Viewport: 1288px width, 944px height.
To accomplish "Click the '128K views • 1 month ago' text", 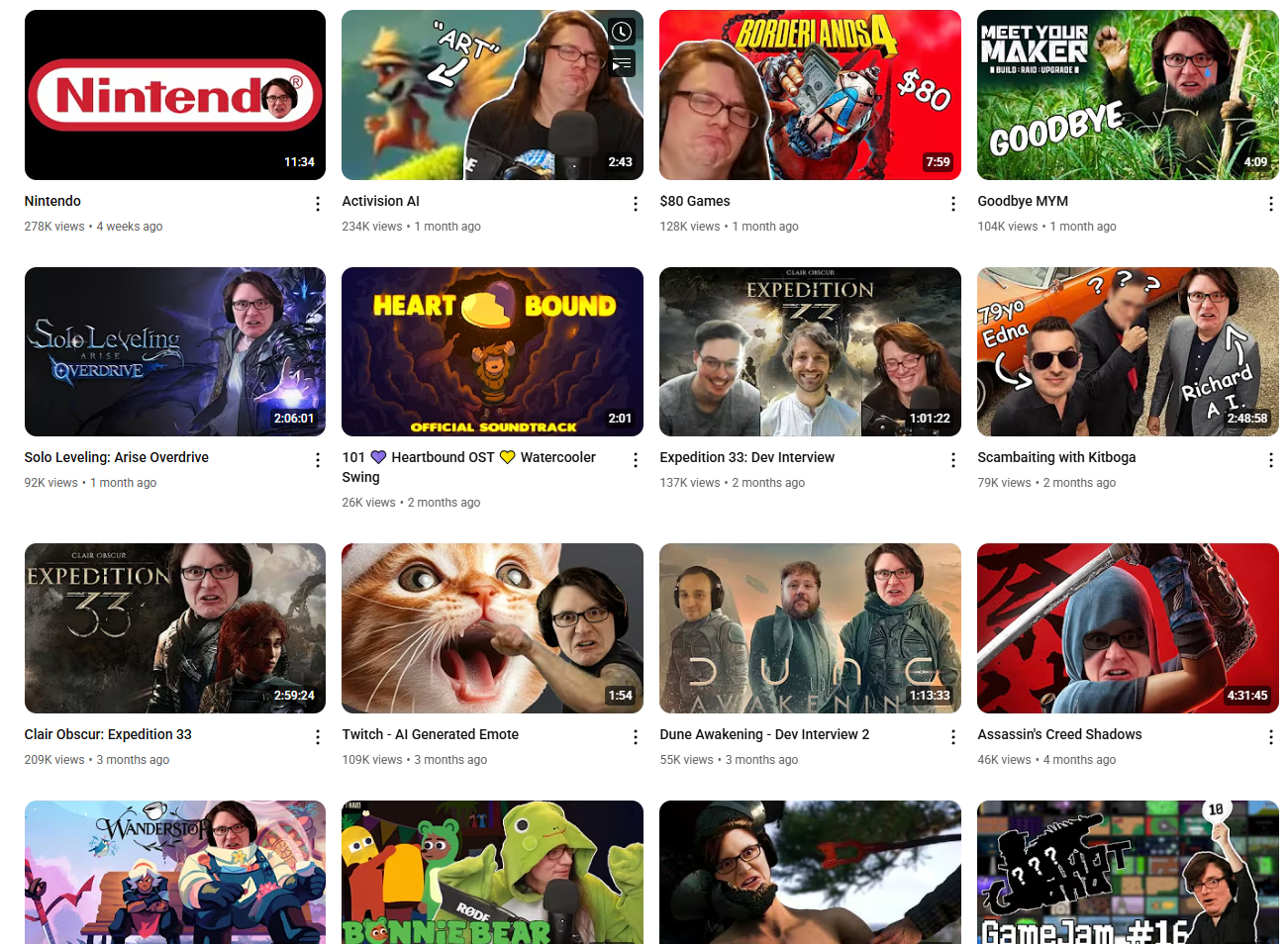I will 729,227.
